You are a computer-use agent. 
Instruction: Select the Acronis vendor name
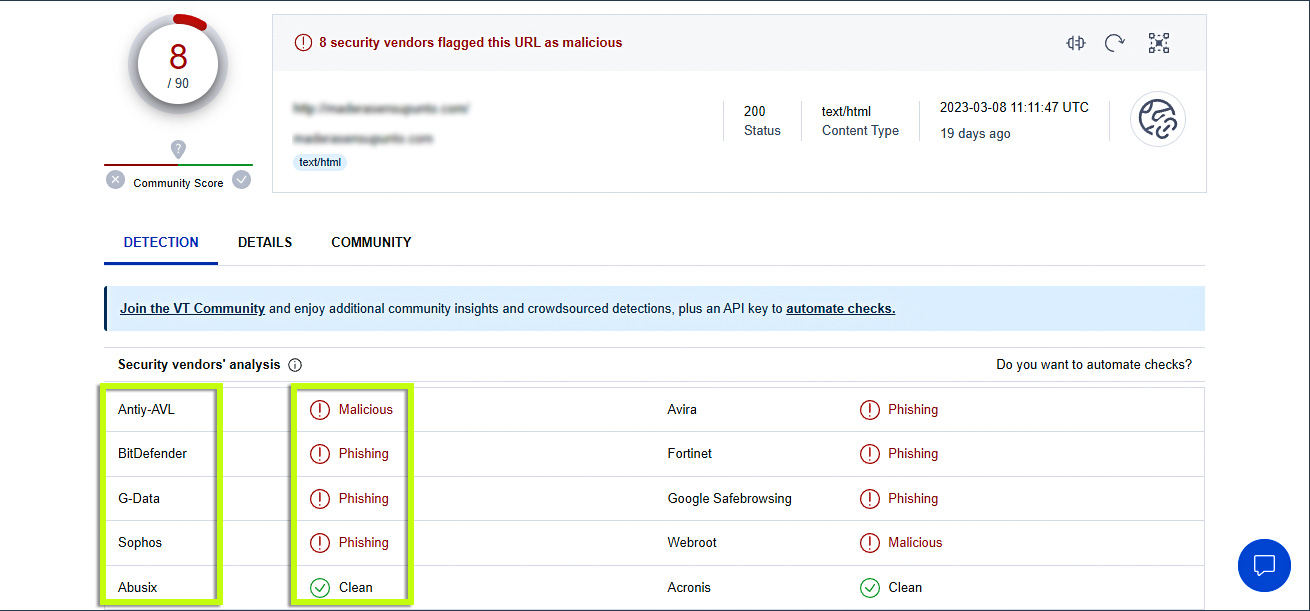tap(689, 587)
